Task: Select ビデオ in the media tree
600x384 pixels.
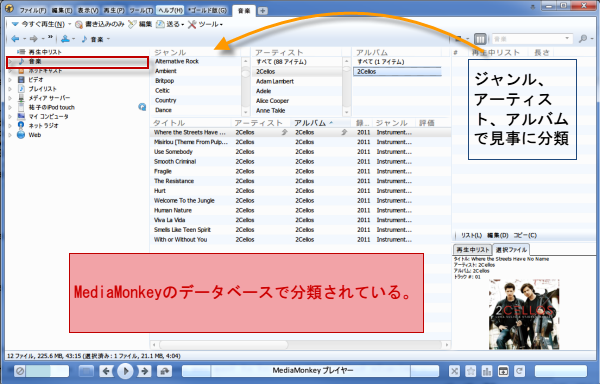Action: coord(36,80)
